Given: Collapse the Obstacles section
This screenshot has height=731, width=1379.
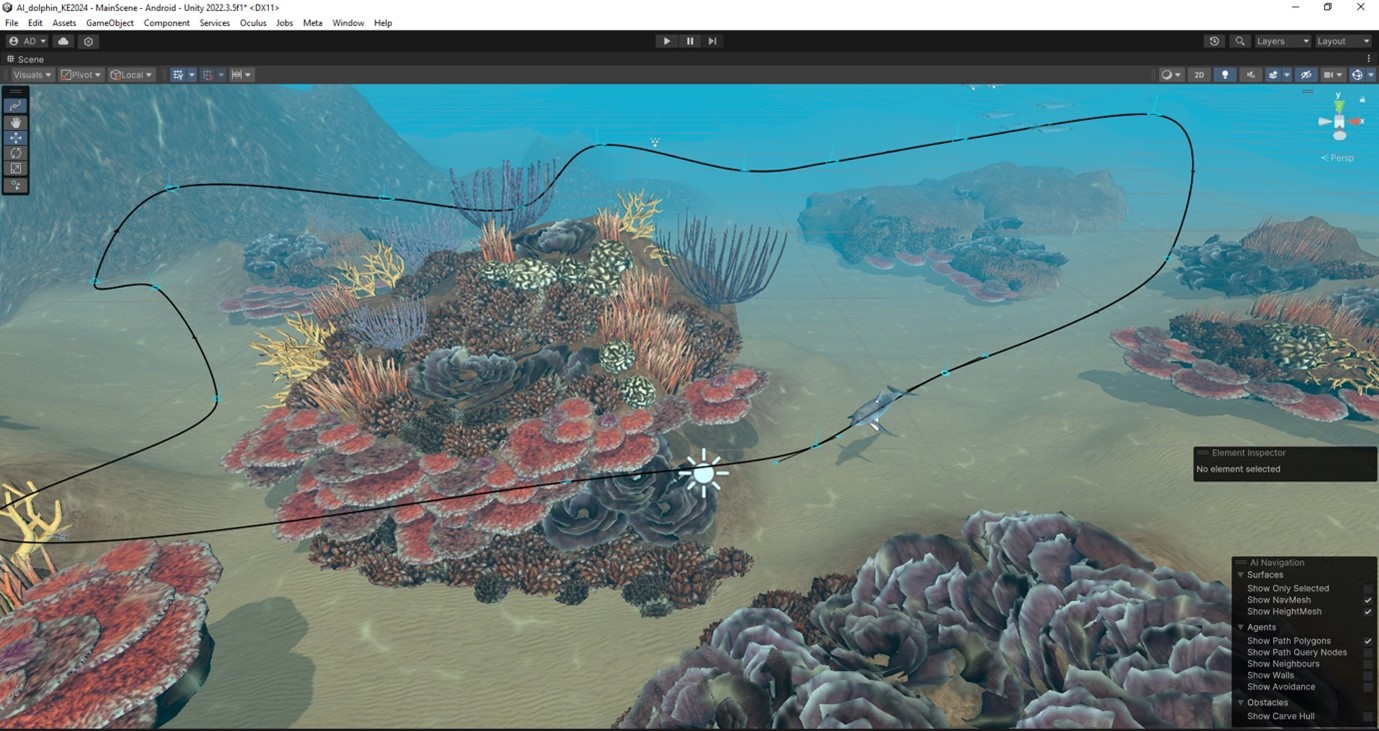Looking at the screenshot, I should click(x=1241, y=703).
